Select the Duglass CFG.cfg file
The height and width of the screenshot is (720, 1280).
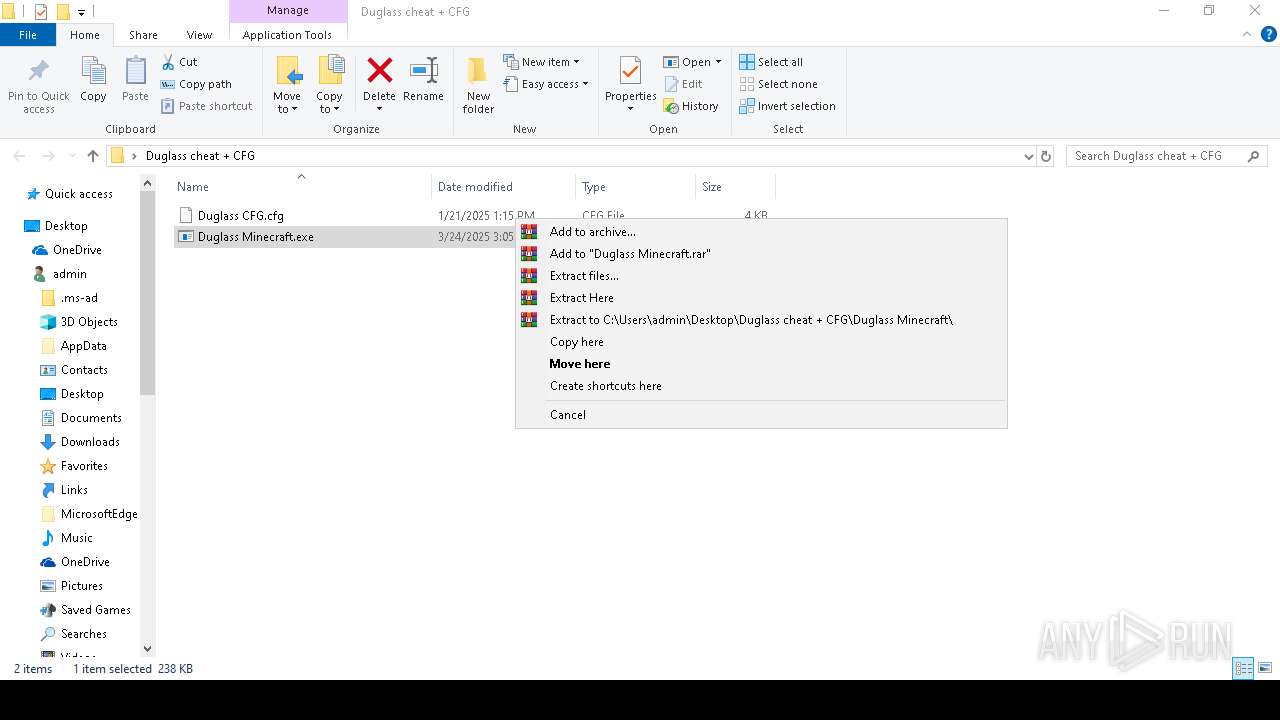(240, 215)
